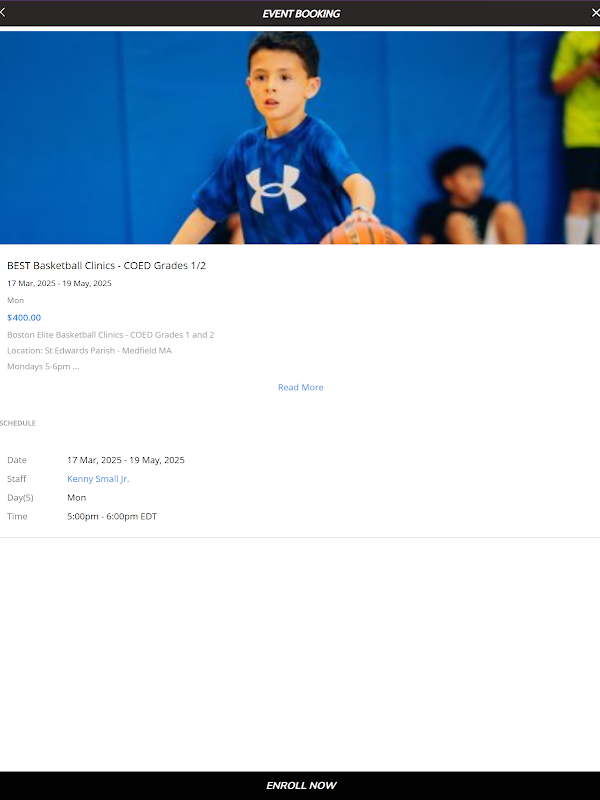
Task: Click the Time row label
Action: [17, 516]
